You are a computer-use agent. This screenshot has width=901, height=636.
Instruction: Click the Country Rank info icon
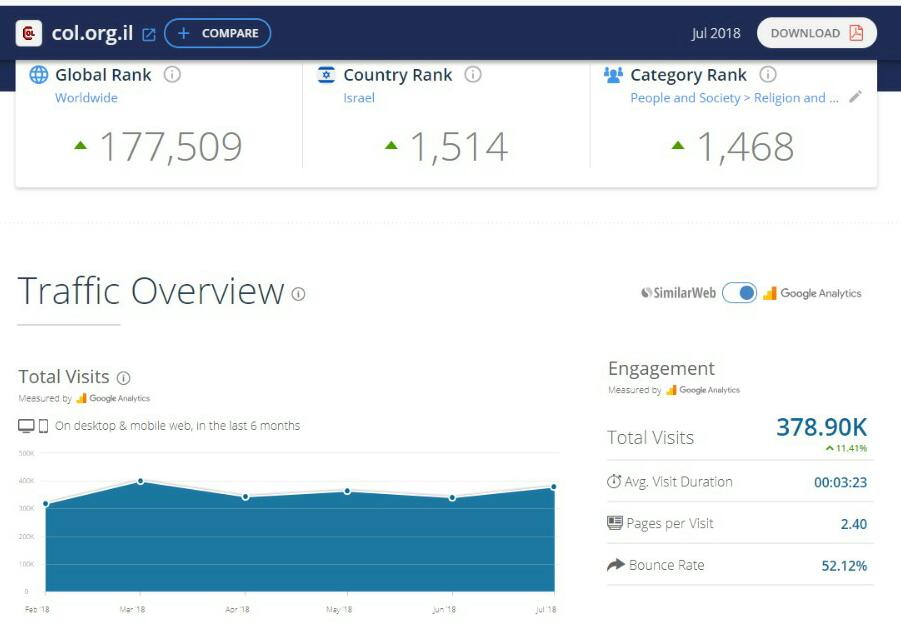tap(473, 75)
